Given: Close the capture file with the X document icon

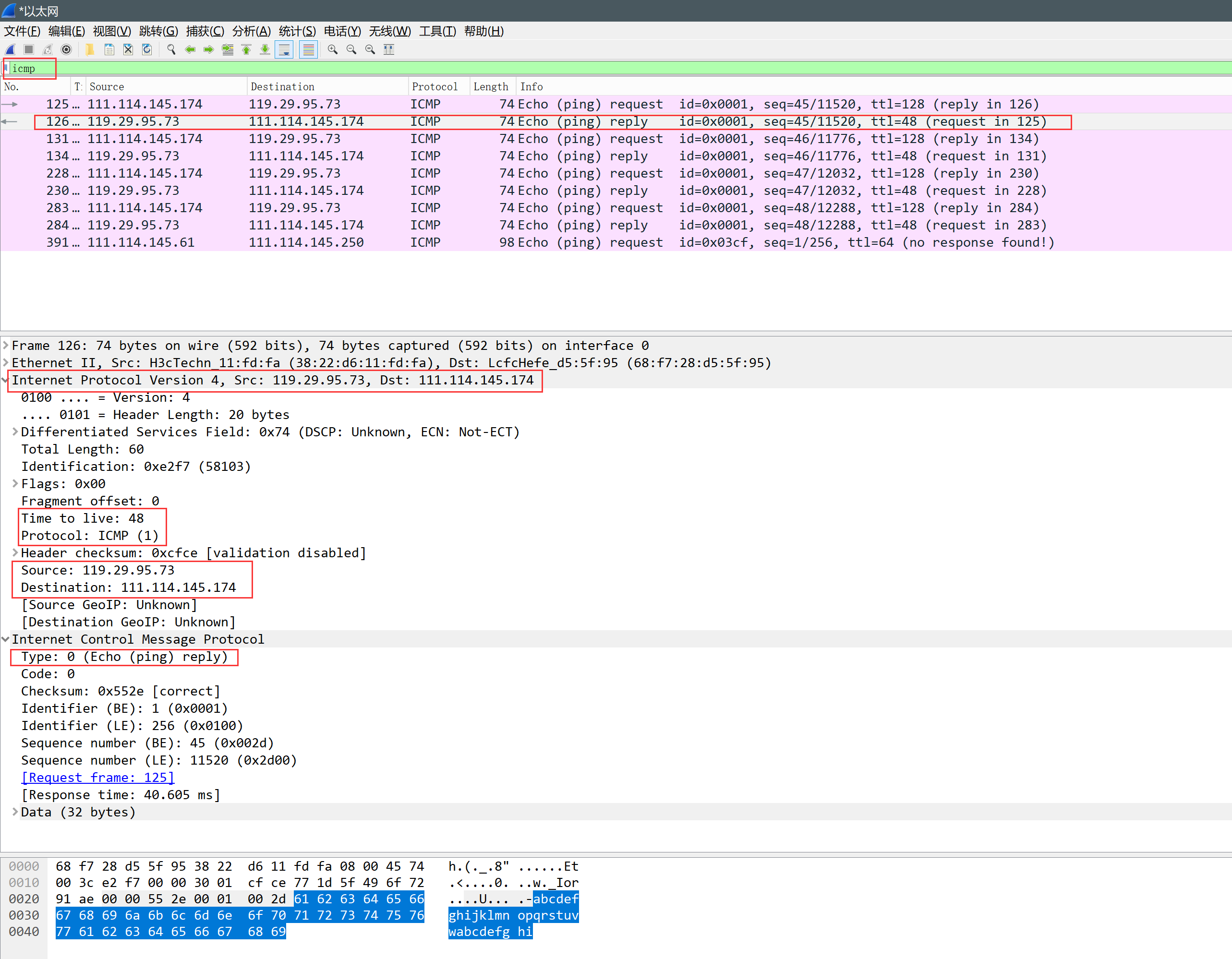Looking at the screenshot, I should 128,49.
